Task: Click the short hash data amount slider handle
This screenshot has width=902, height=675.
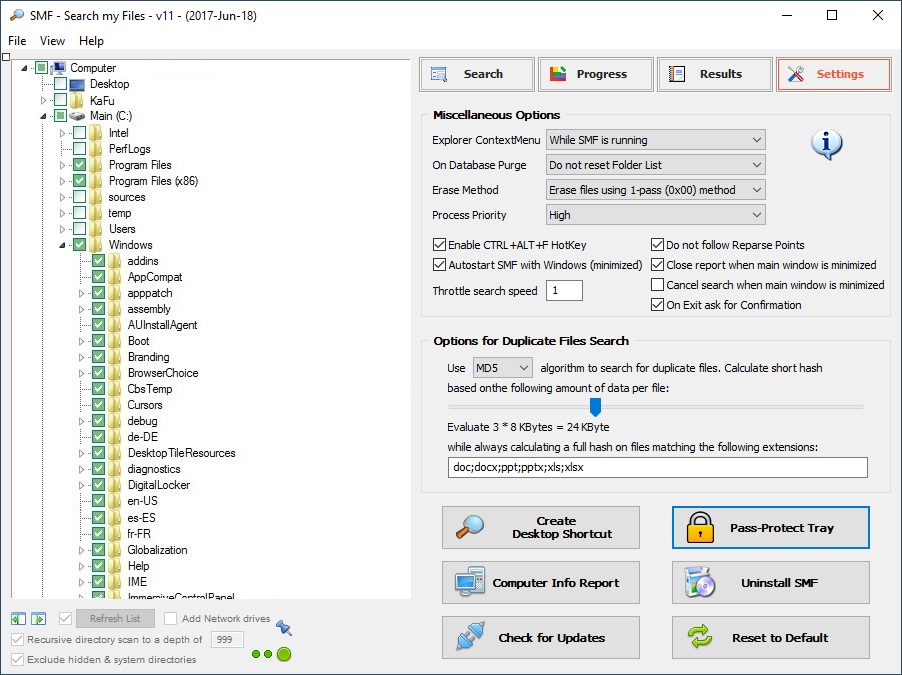Action: 595,407
